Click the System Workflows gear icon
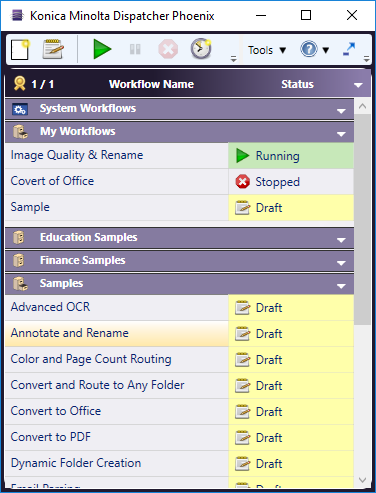 coord(20,109)
